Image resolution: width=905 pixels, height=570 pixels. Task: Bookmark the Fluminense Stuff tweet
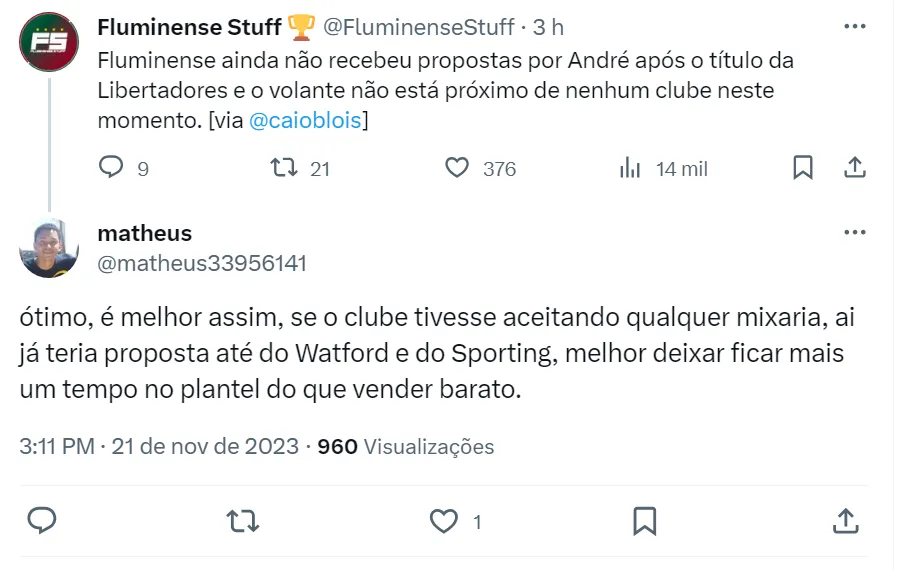coord(802,168)
